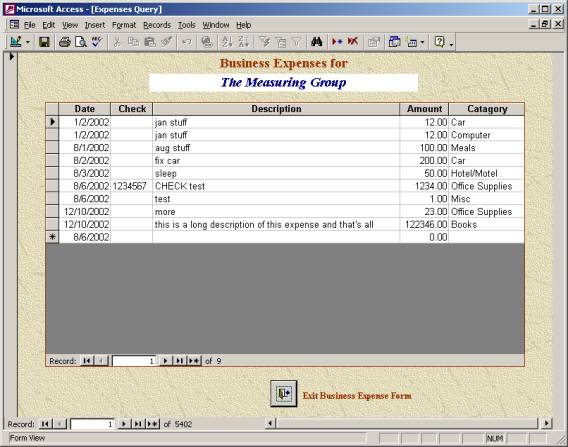
Task: Open the toolbar options arrow beside Help
Action: [x=451, y=44]
